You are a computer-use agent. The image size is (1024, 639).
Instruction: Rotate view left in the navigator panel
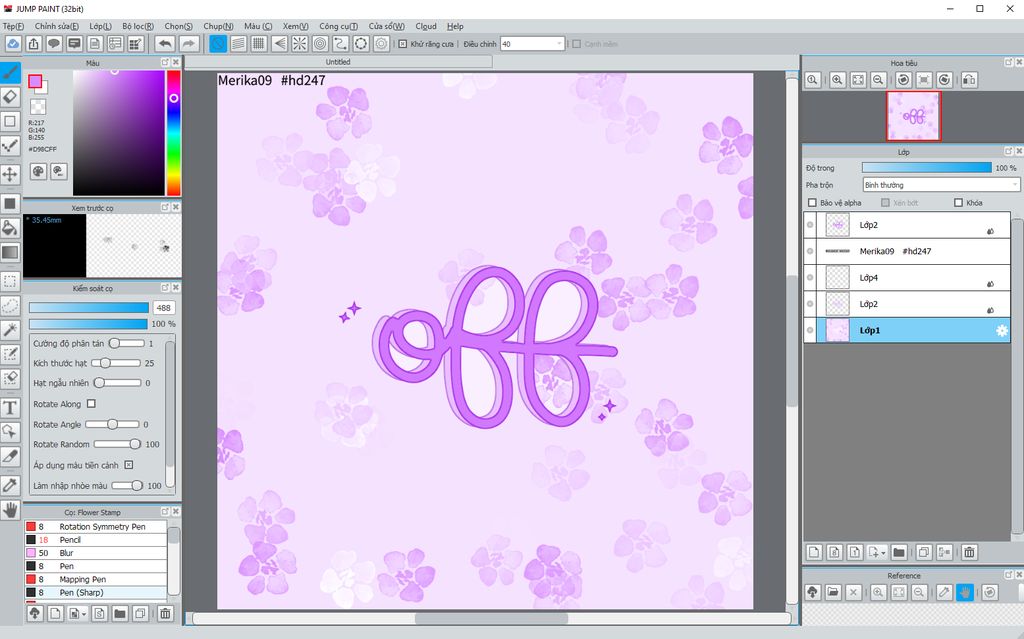click(x=904, y=80)
